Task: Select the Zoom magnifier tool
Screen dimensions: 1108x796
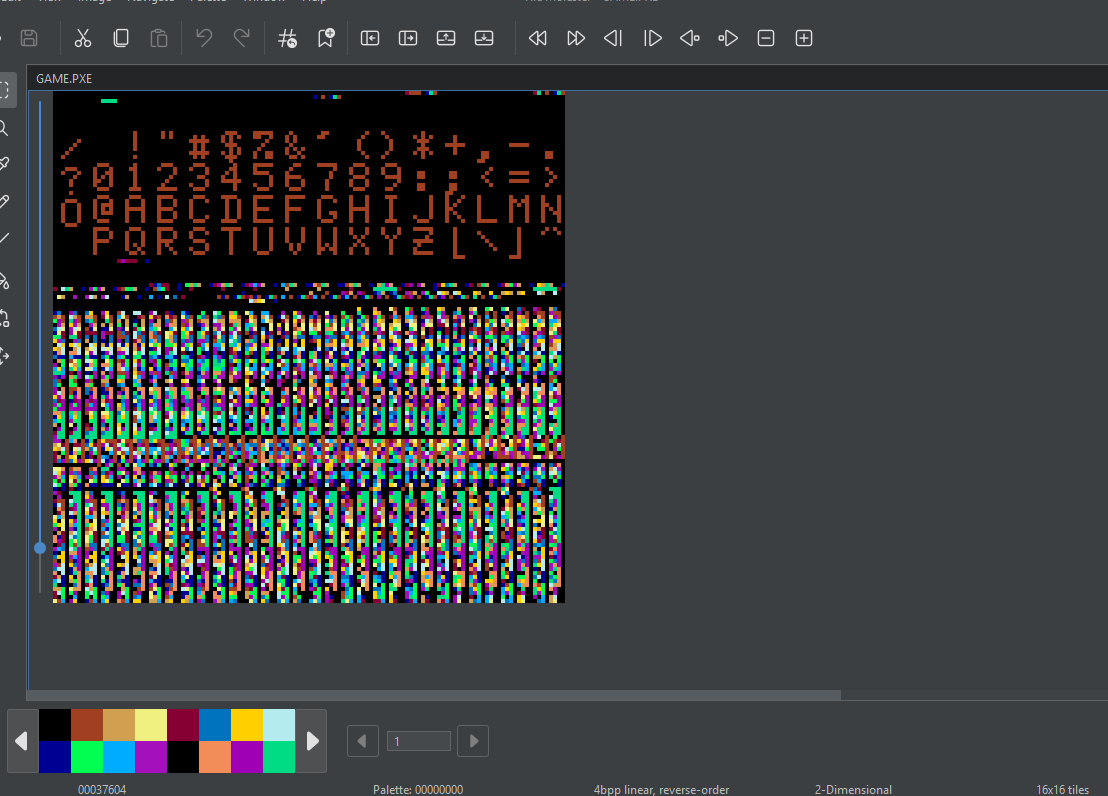Action: coord(5,128)
